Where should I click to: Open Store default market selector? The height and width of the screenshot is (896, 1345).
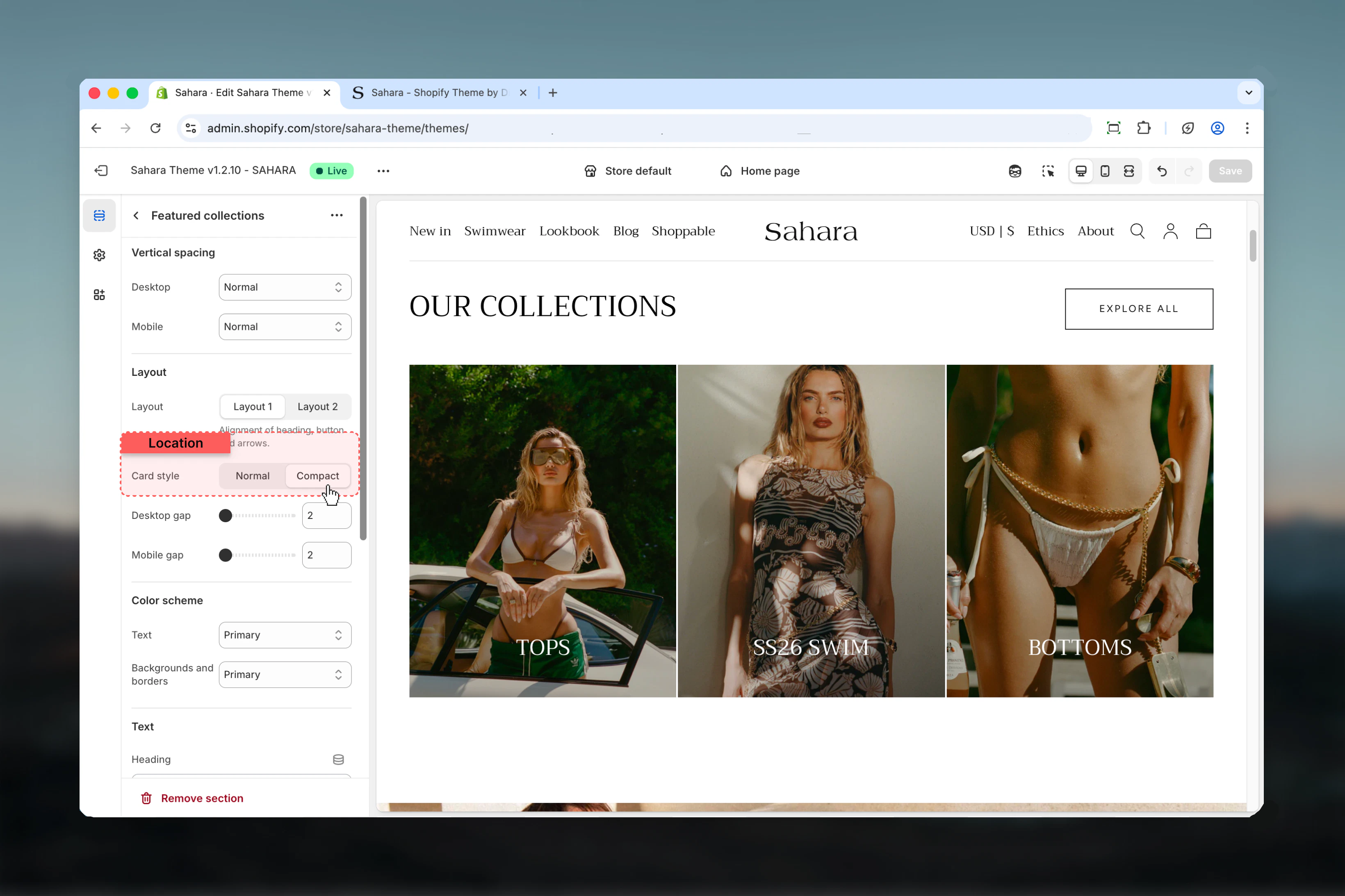(x=628, y=171)
